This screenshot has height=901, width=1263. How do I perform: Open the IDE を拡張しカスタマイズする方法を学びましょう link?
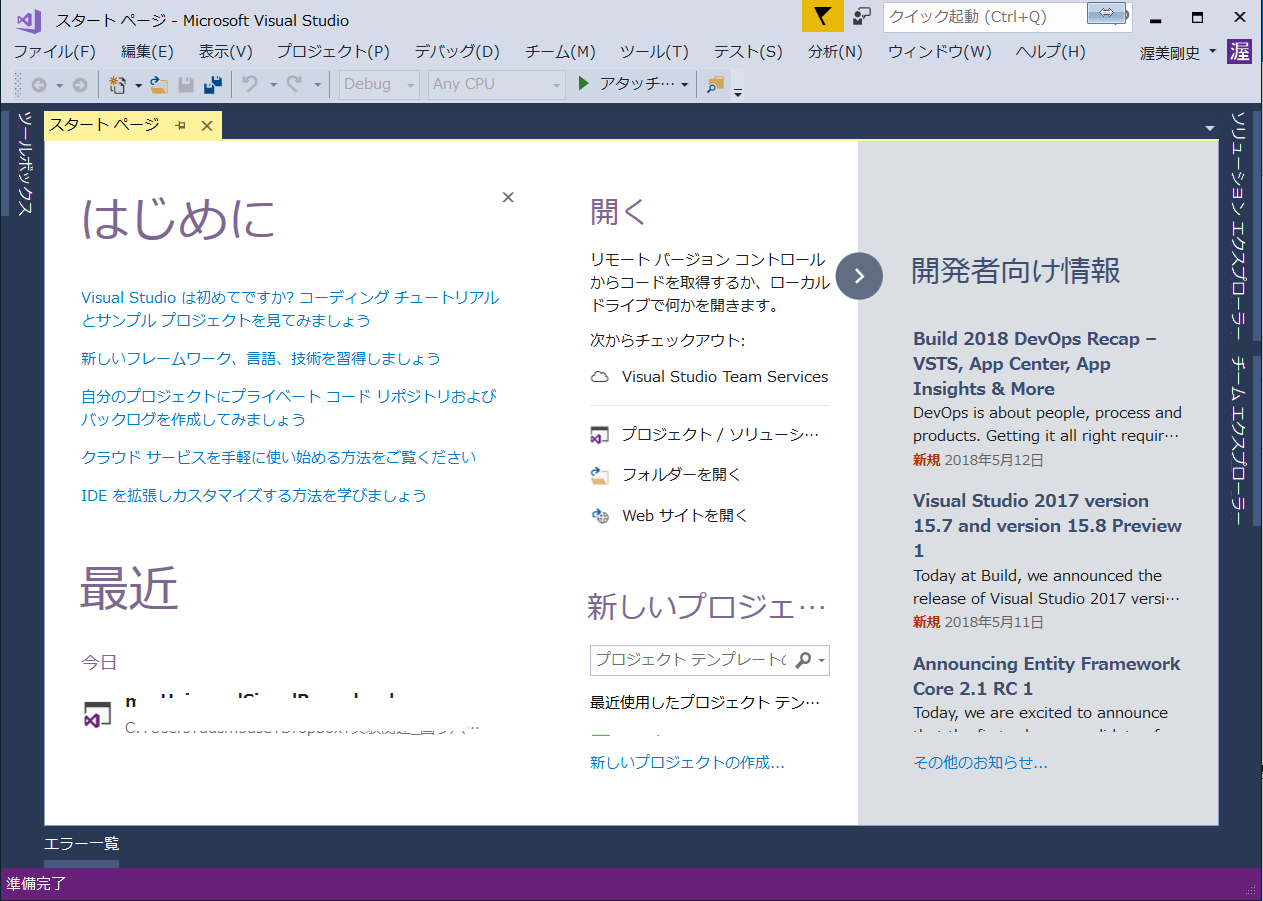click(x=254, y=495)
